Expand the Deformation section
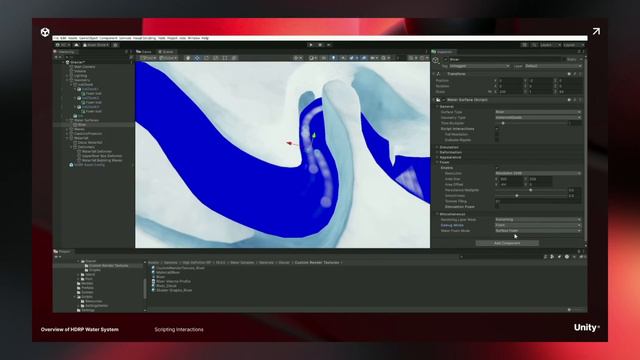640x360 pixels. coord(437,152)
